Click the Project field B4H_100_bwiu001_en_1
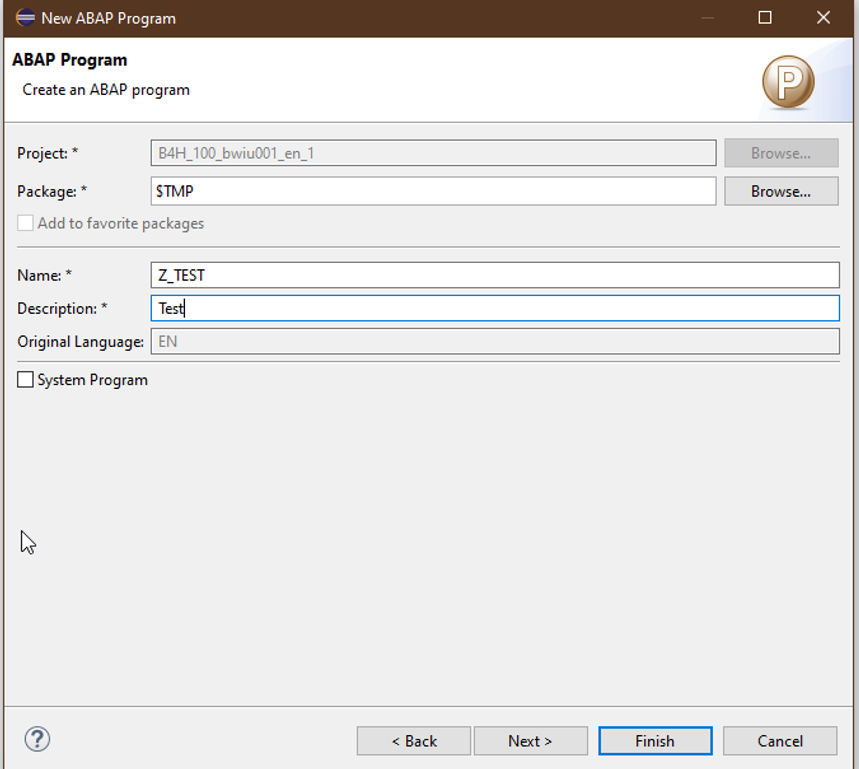 click(433, 153)
